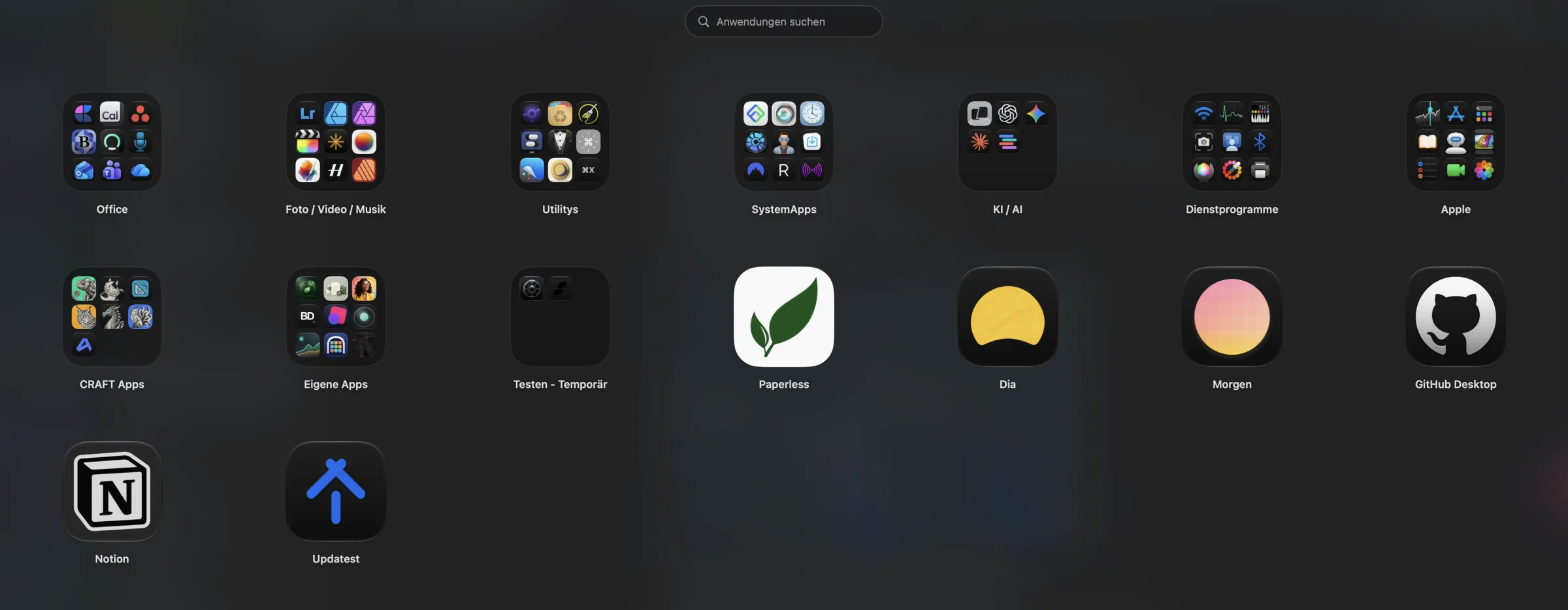
Task: Click the App Store mini icon
Action: tap(1456, 114)
